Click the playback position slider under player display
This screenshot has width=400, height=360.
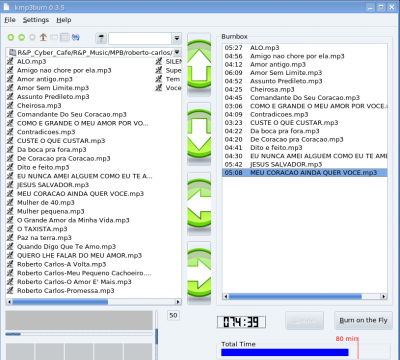(79, 334)
